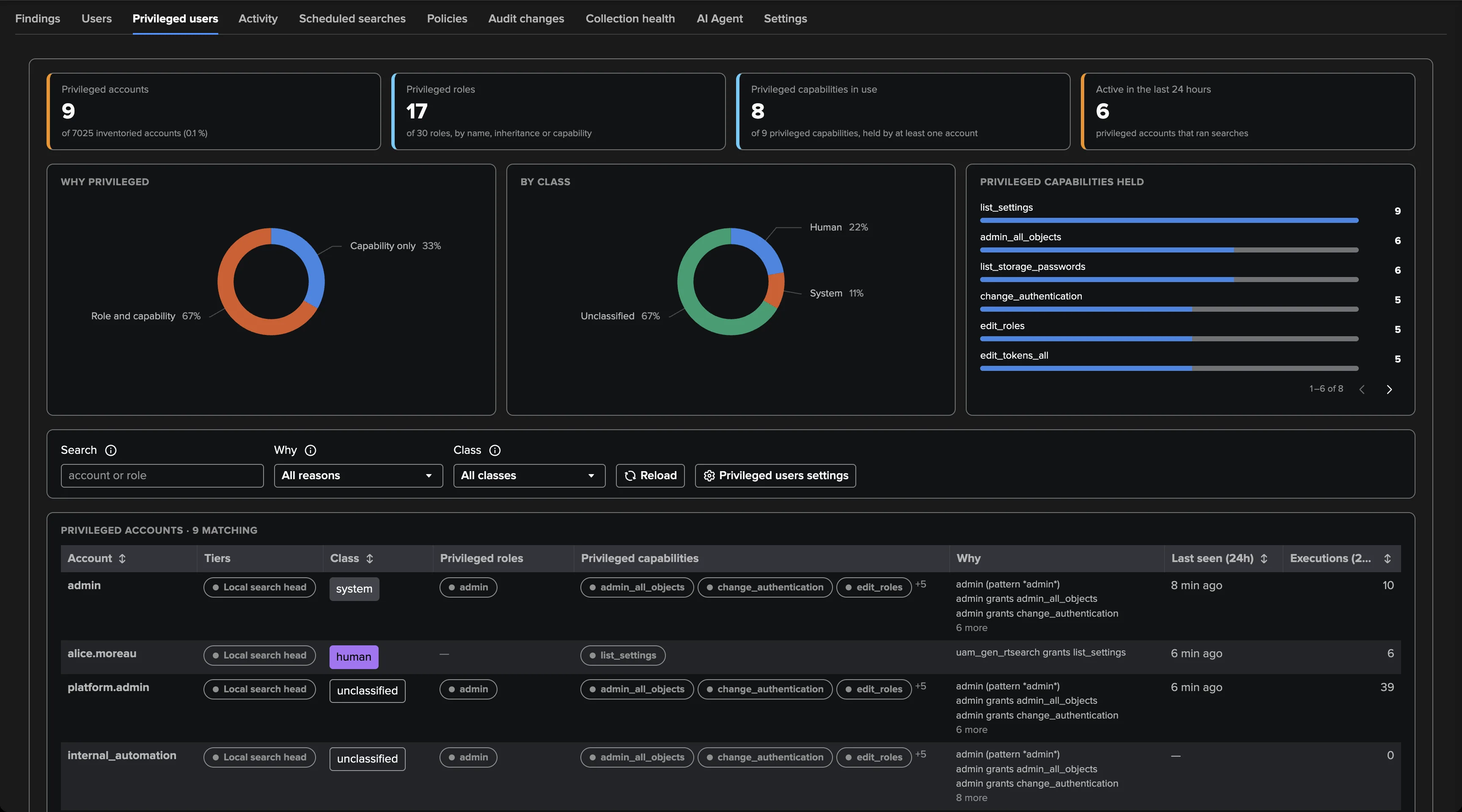This screenshot has height=812, width=1462.
Task: Open the All classes dropdown
Action: [529, 475]
